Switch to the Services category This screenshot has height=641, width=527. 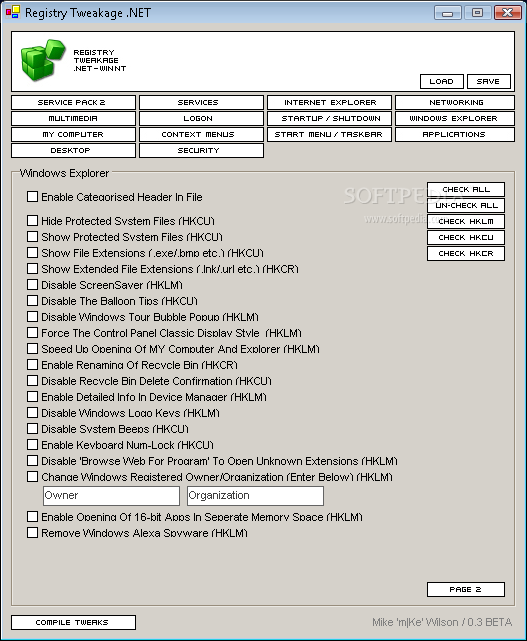[201, 102]
